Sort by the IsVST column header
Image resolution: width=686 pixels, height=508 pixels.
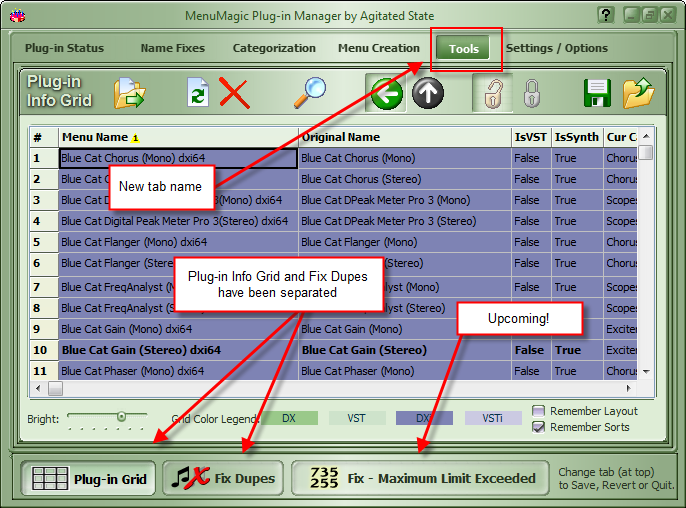[x=531, y=137]
